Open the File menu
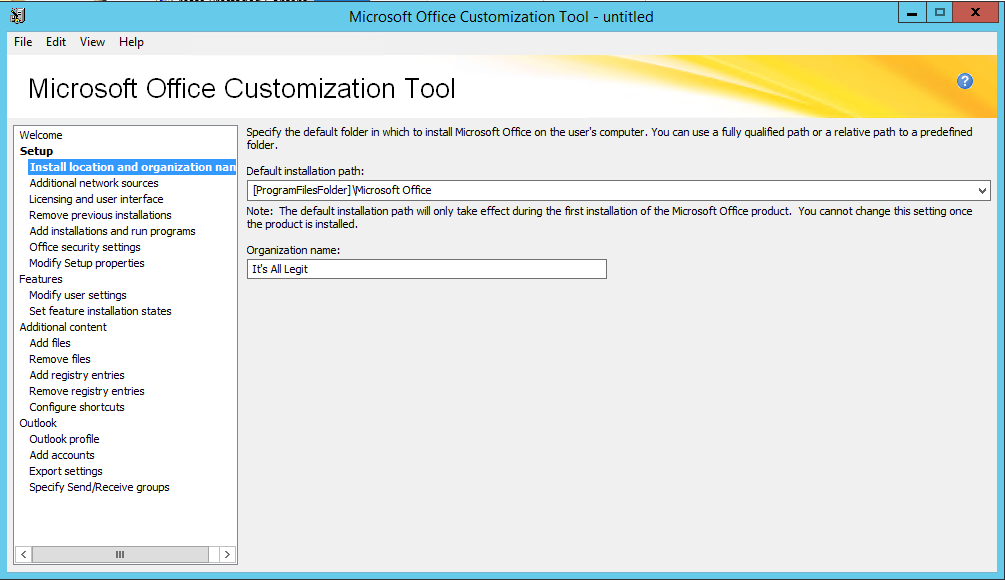1005x580 pixels. [x=23, y=42]
